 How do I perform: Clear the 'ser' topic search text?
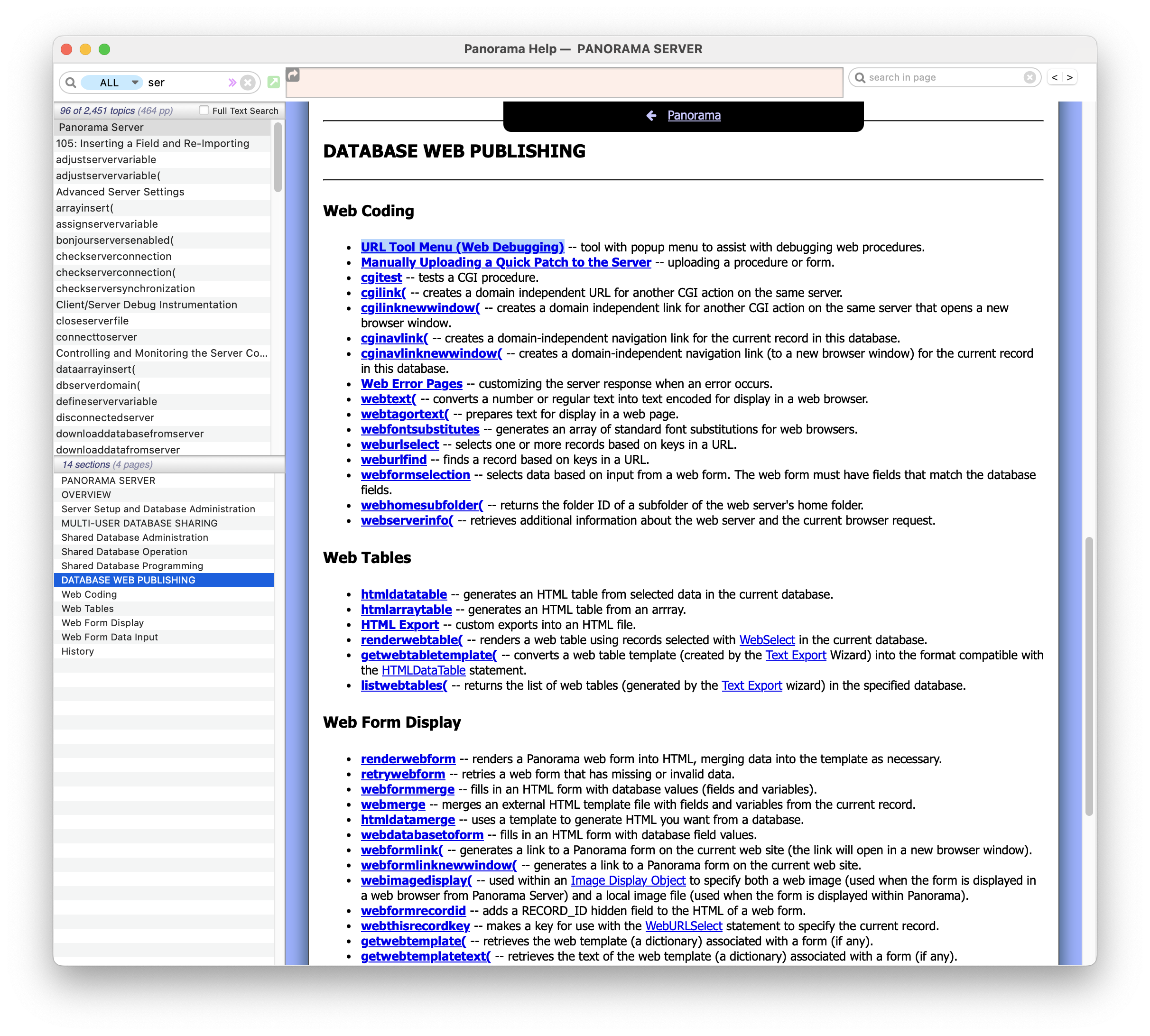(x=248, y=83)
